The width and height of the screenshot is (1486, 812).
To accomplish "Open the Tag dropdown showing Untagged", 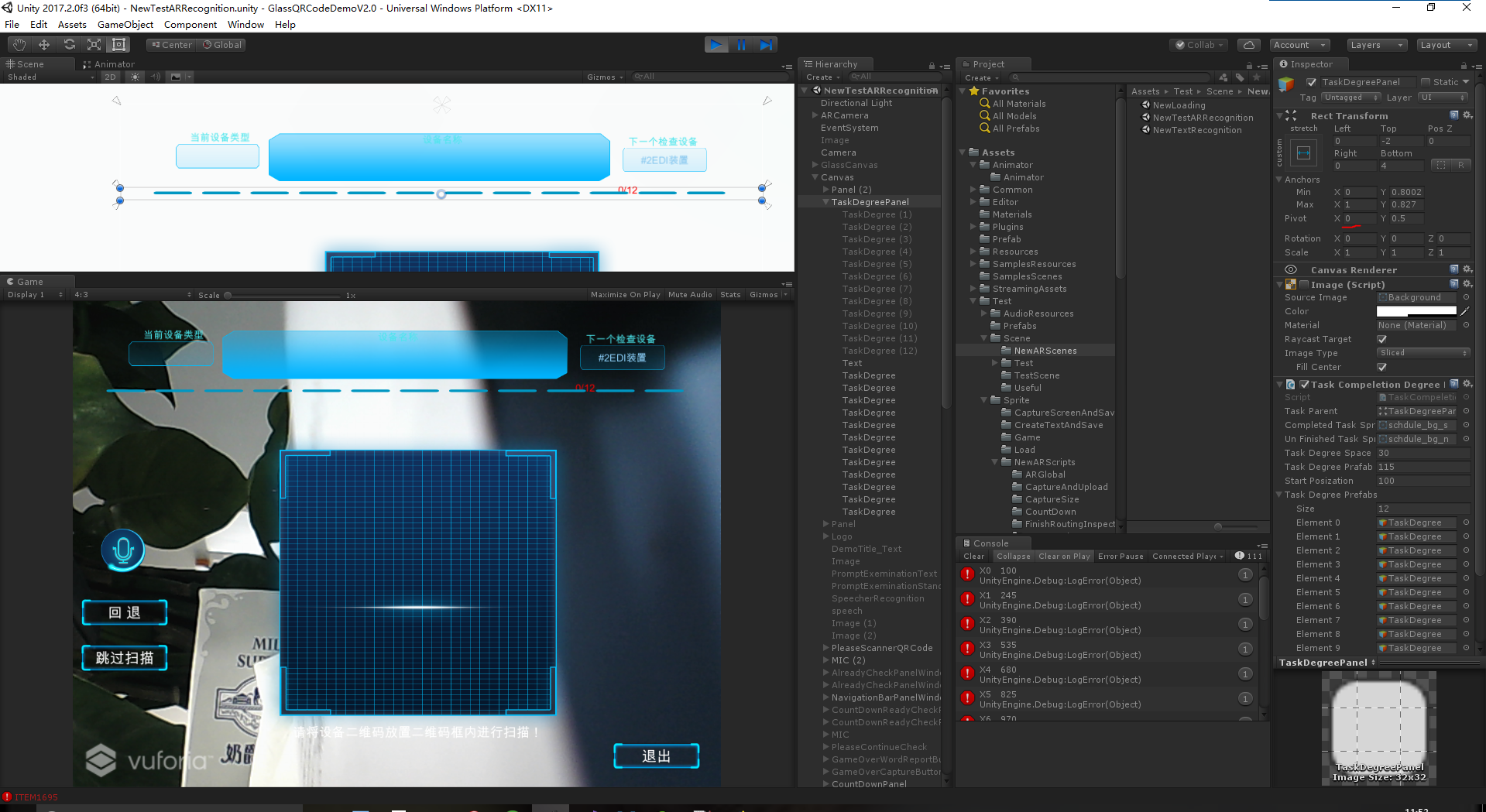I will point(1350,98).
